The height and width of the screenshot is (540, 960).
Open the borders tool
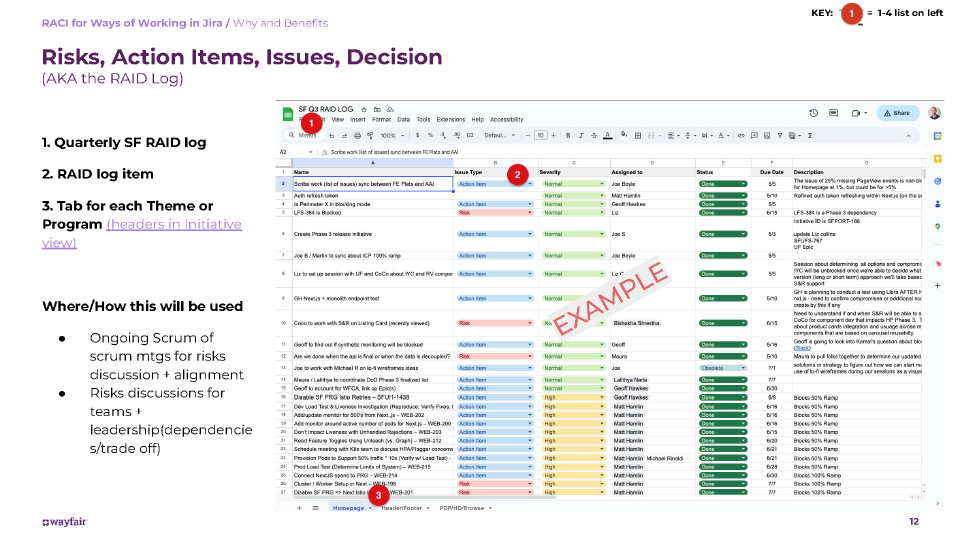[x=638, y=135]
